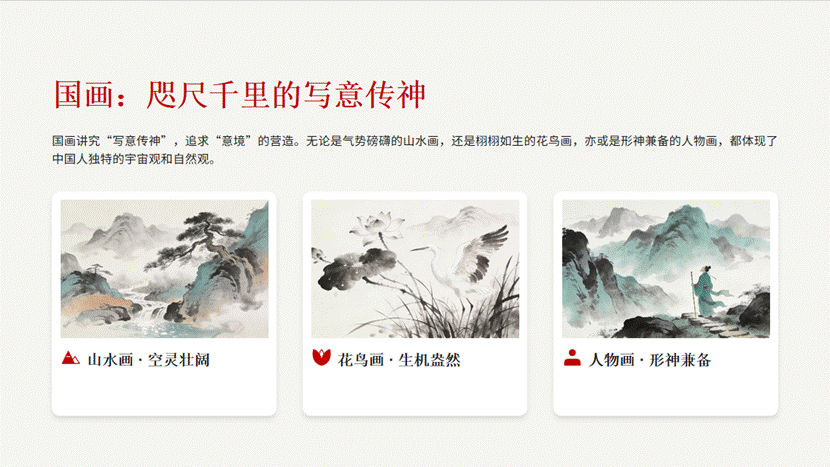The image size is (830, 467).
Task: Click the label 山水画 · 空灵壮阔
Action: tap(149, 360)
